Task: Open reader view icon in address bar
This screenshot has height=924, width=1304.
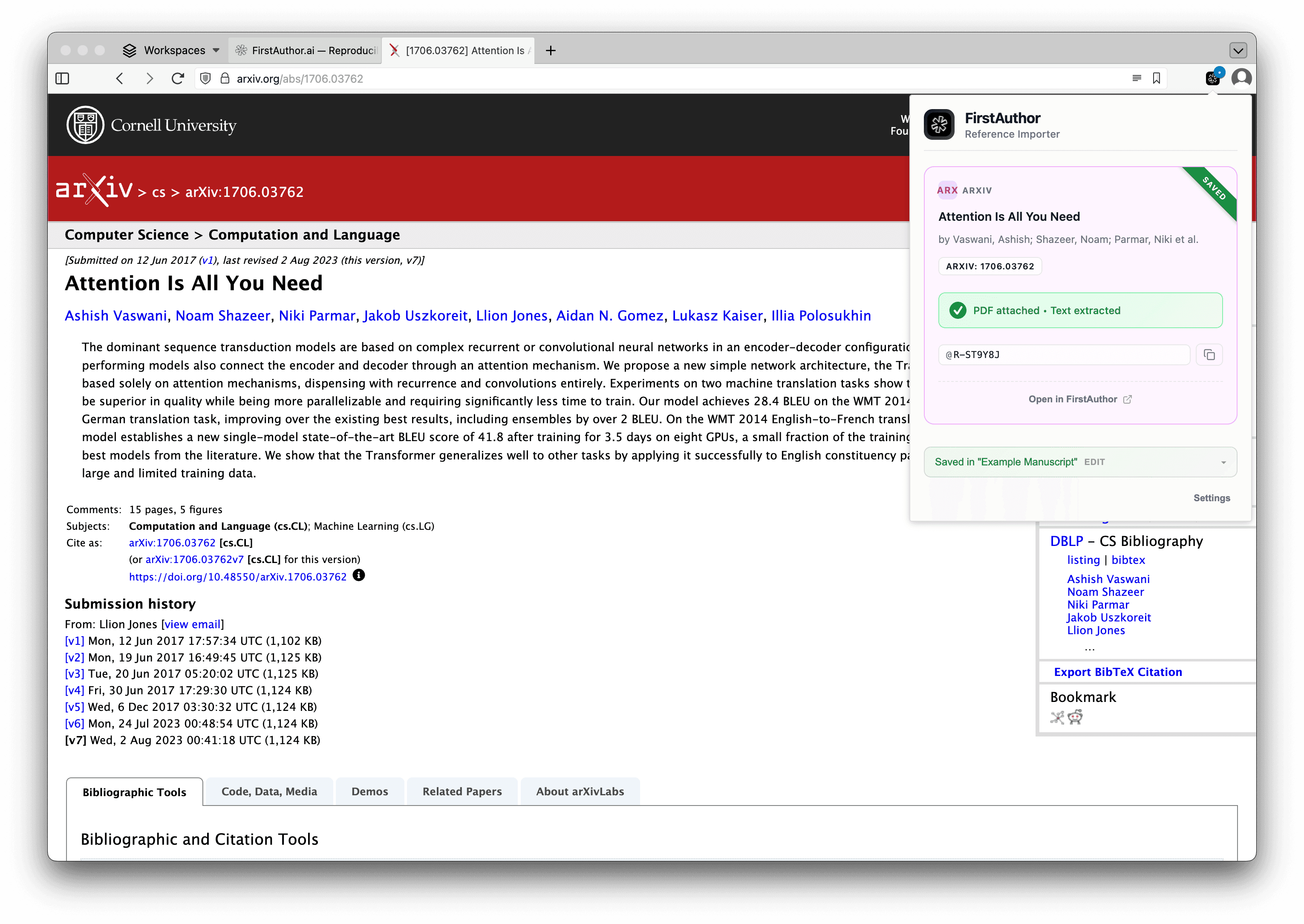Action: coord(1136,78)
